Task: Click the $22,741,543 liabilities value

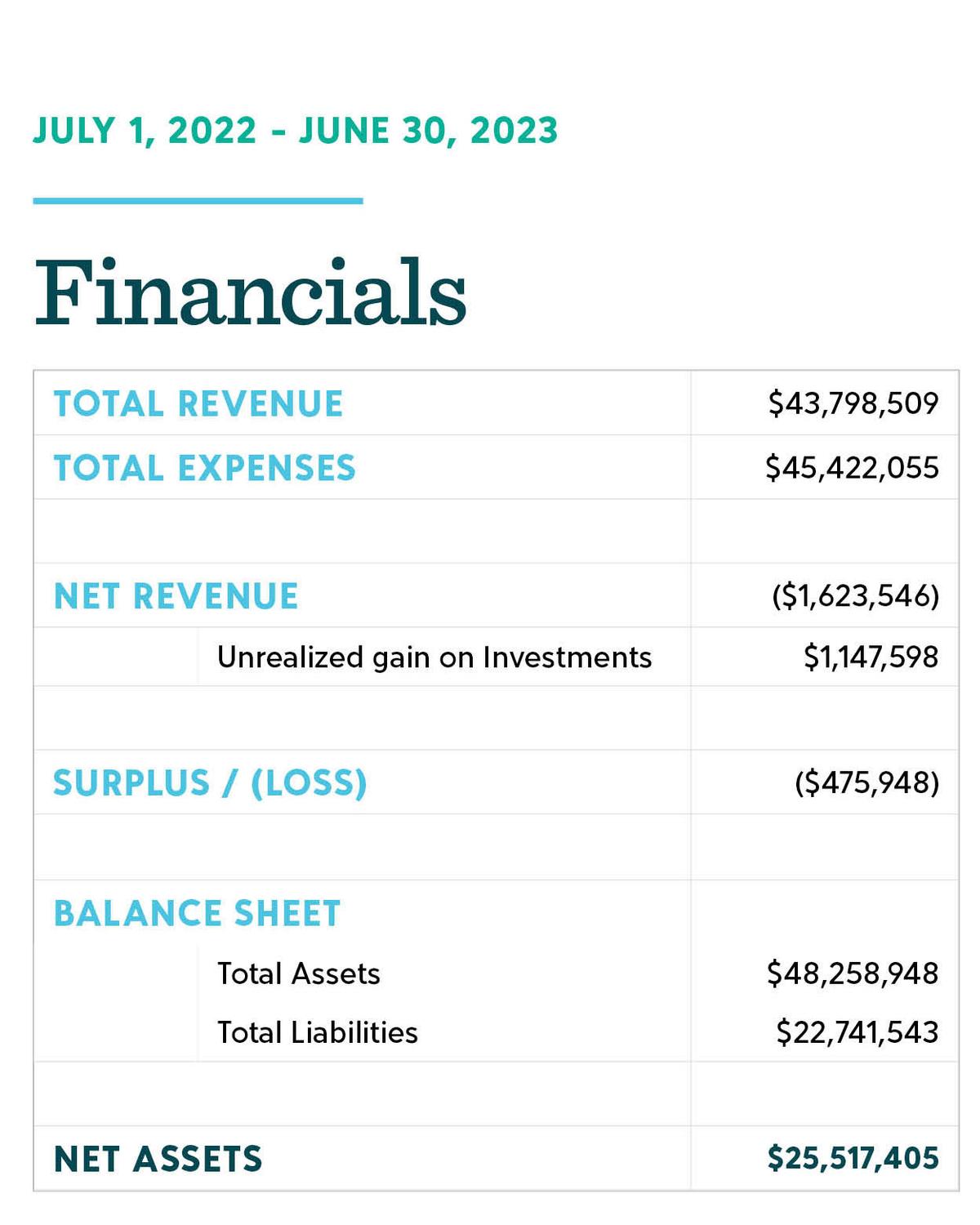Action: (857, 1032)
